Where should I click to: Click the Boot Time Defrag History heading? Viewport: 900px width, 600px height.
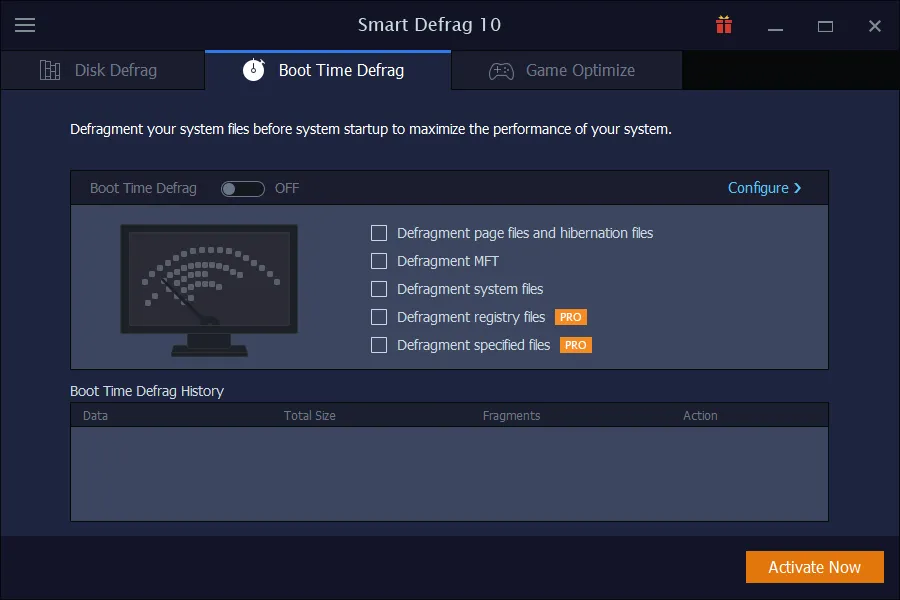(147, 391)
